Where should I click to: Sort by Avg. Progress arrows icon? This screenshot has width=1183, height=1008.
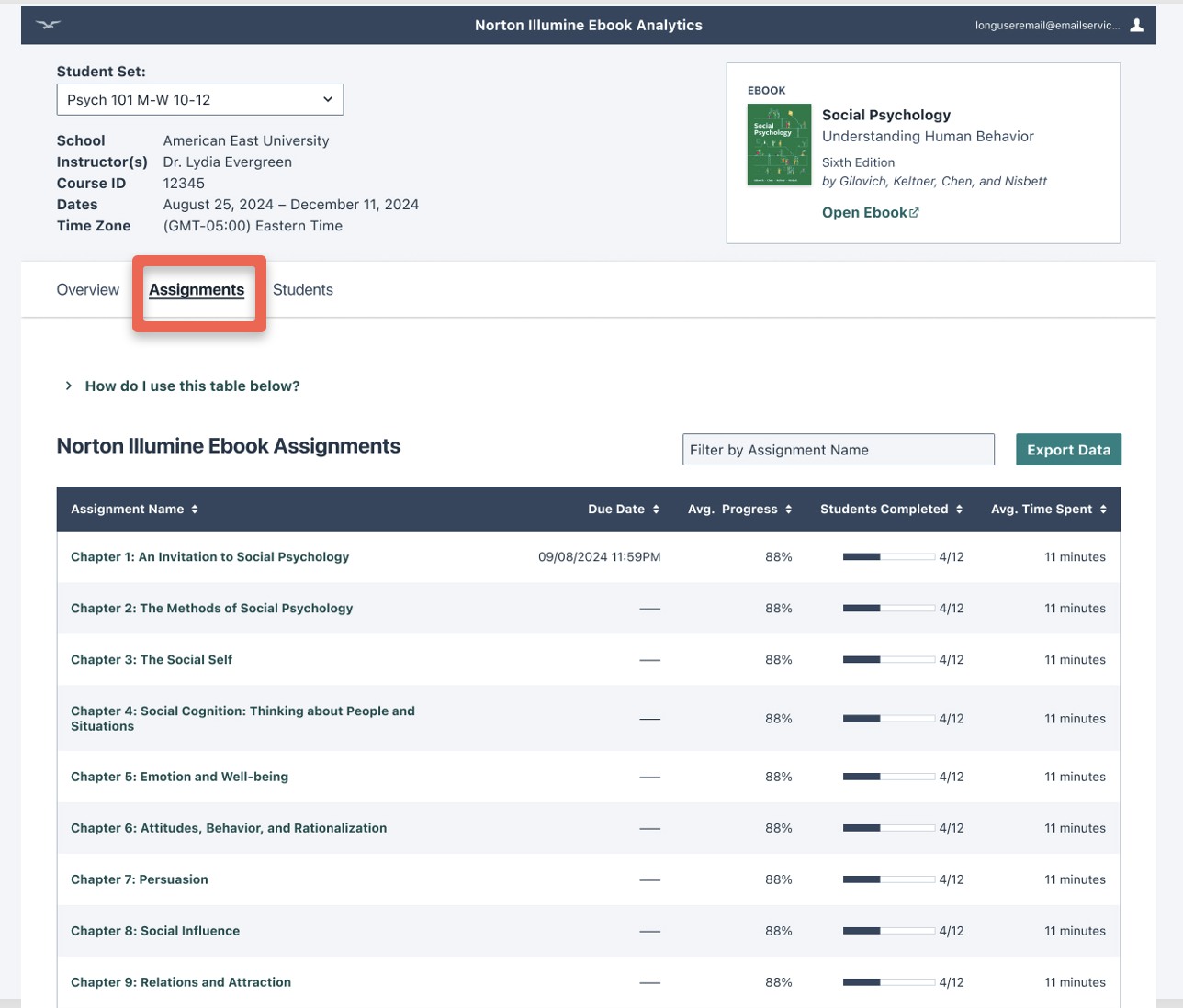click(788, 510)
